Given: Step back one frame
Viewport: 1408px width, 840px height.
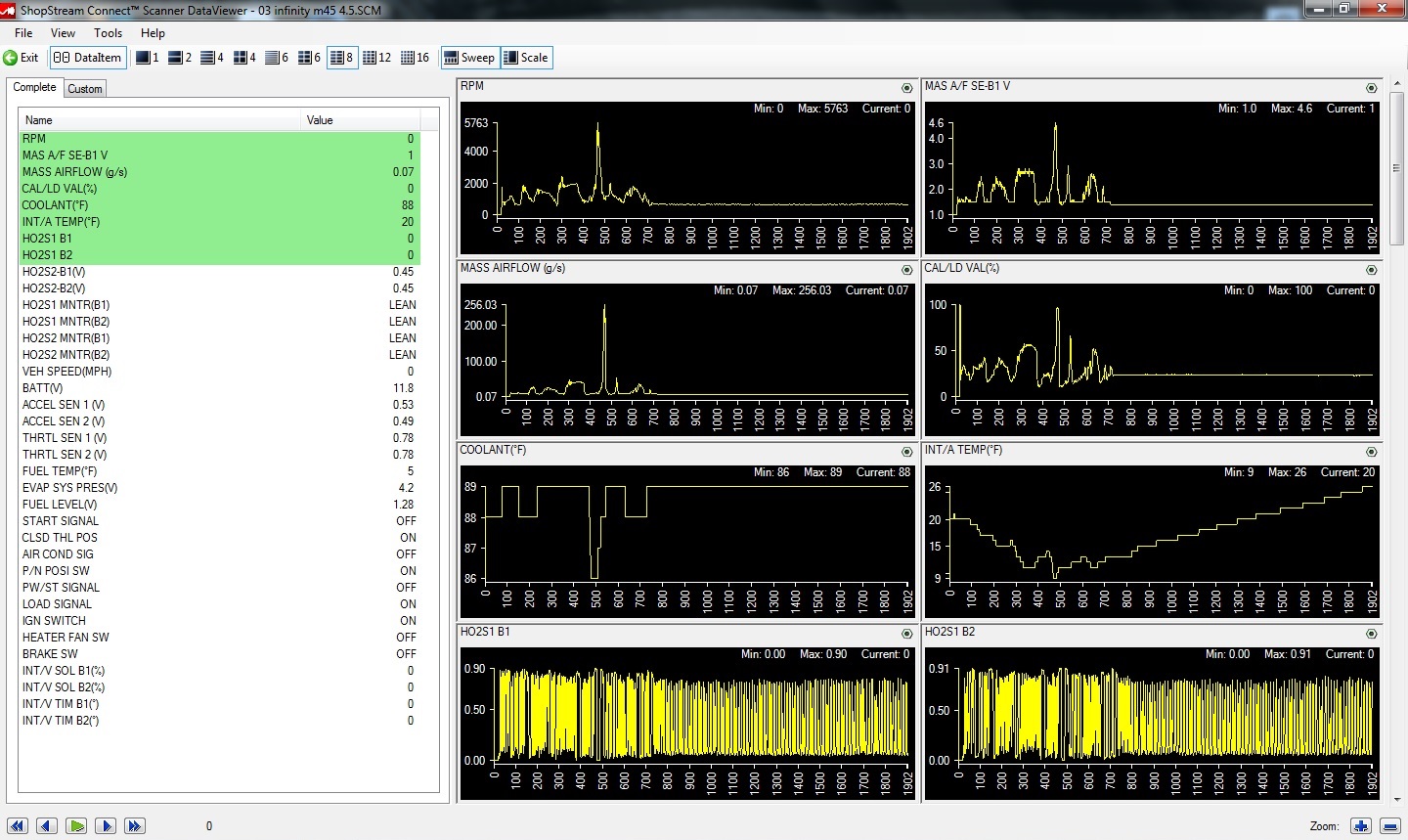Looking at the screenshot, I should [47, 826].
